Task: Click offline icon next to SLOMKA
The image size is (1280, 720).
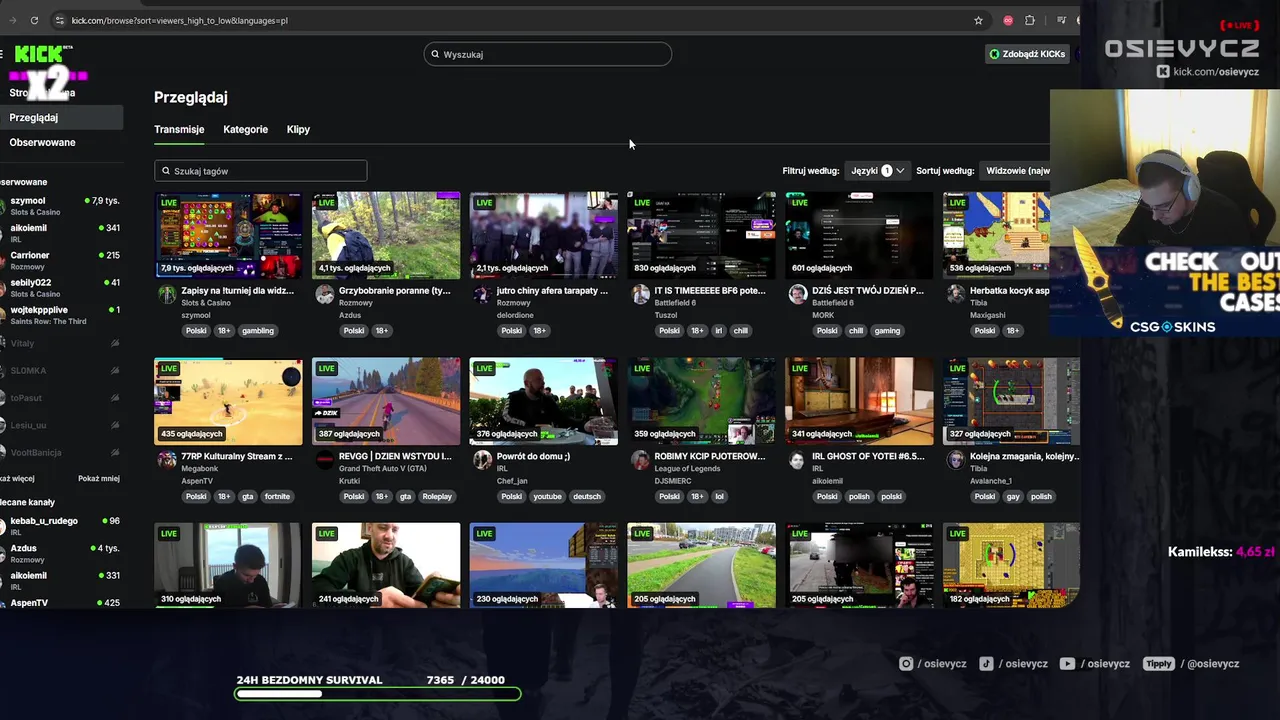Action: (115, 370)
